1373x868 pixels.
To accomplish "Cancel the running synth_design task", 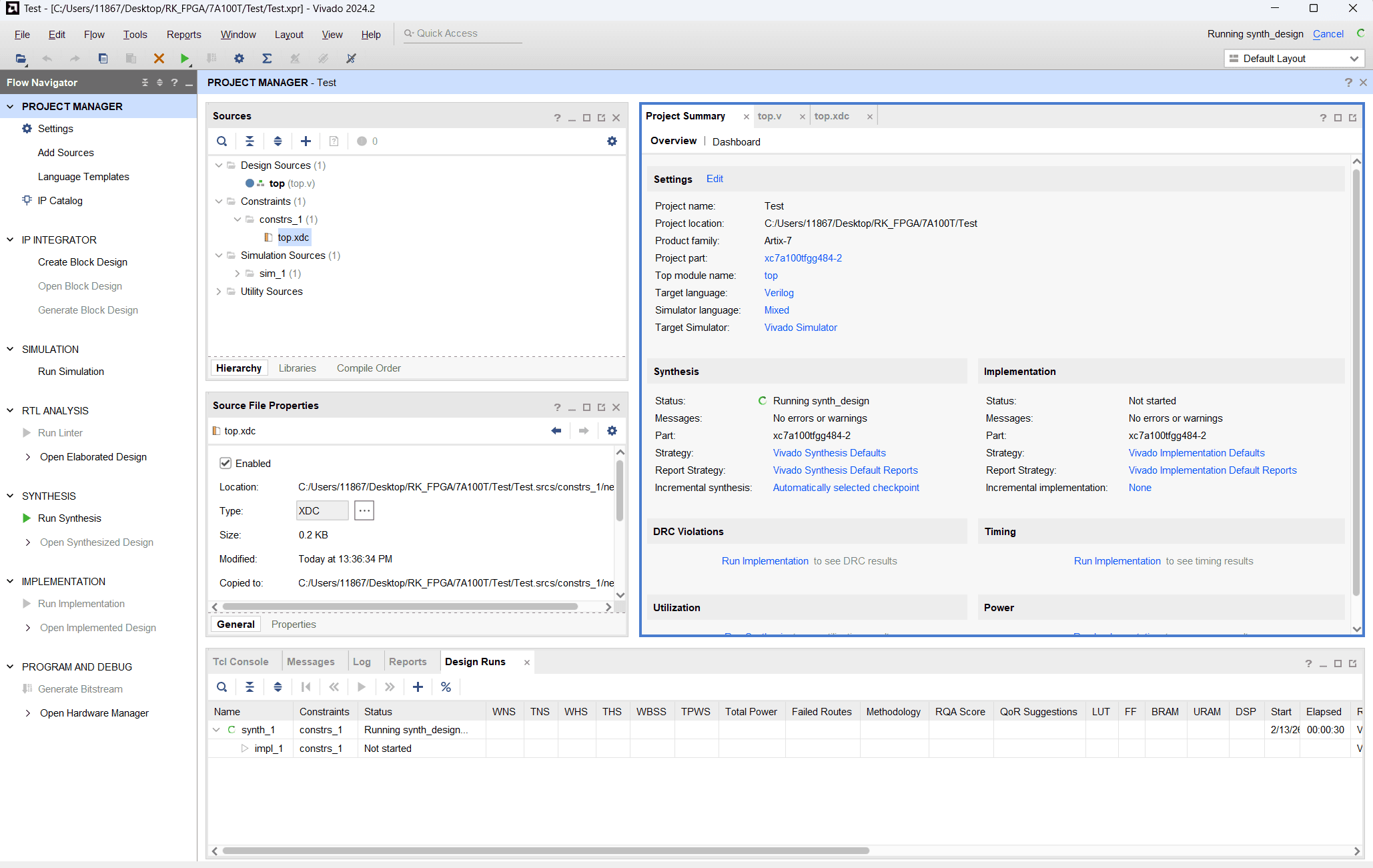I will pos(1328,34).
